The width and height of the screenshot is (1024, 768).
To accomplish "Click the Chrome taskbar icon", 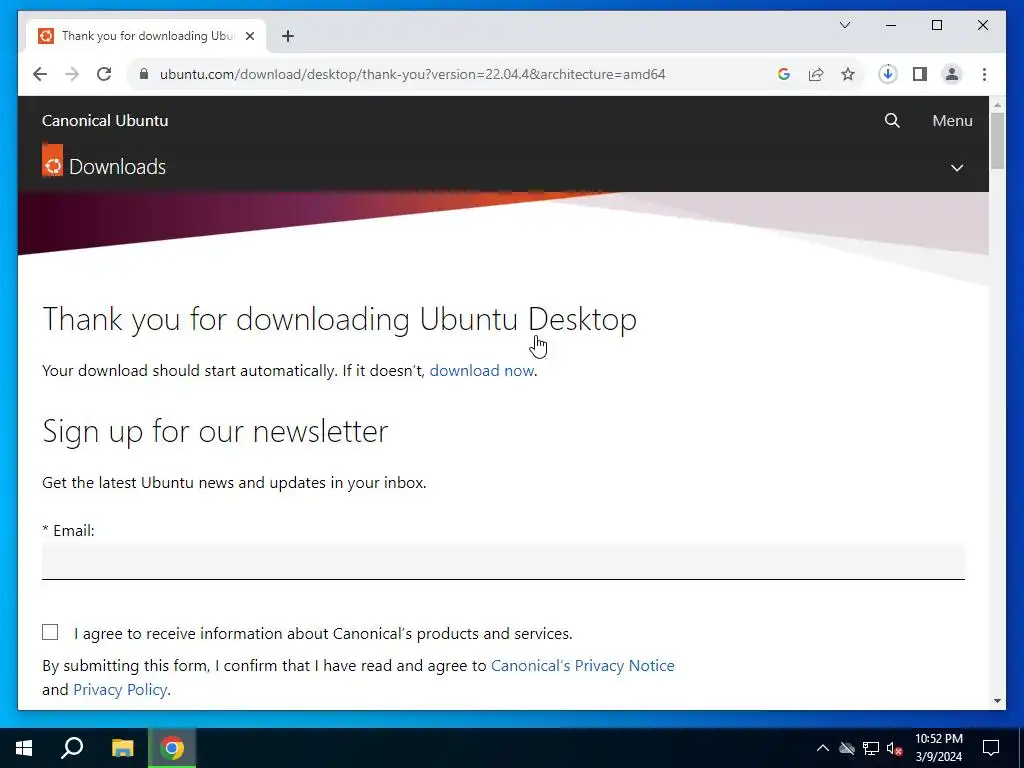I will (172, 748).
